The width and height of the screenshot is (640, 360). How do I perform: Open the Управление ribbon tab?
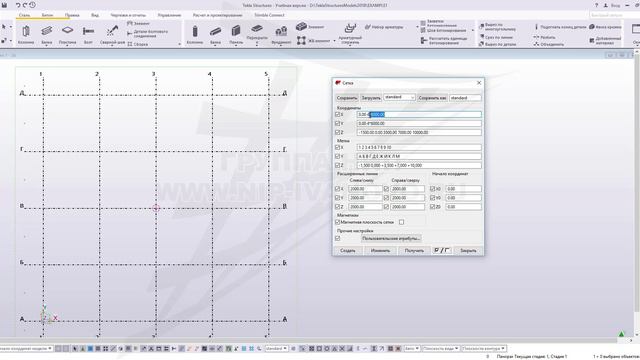click(x=169, y=15)
